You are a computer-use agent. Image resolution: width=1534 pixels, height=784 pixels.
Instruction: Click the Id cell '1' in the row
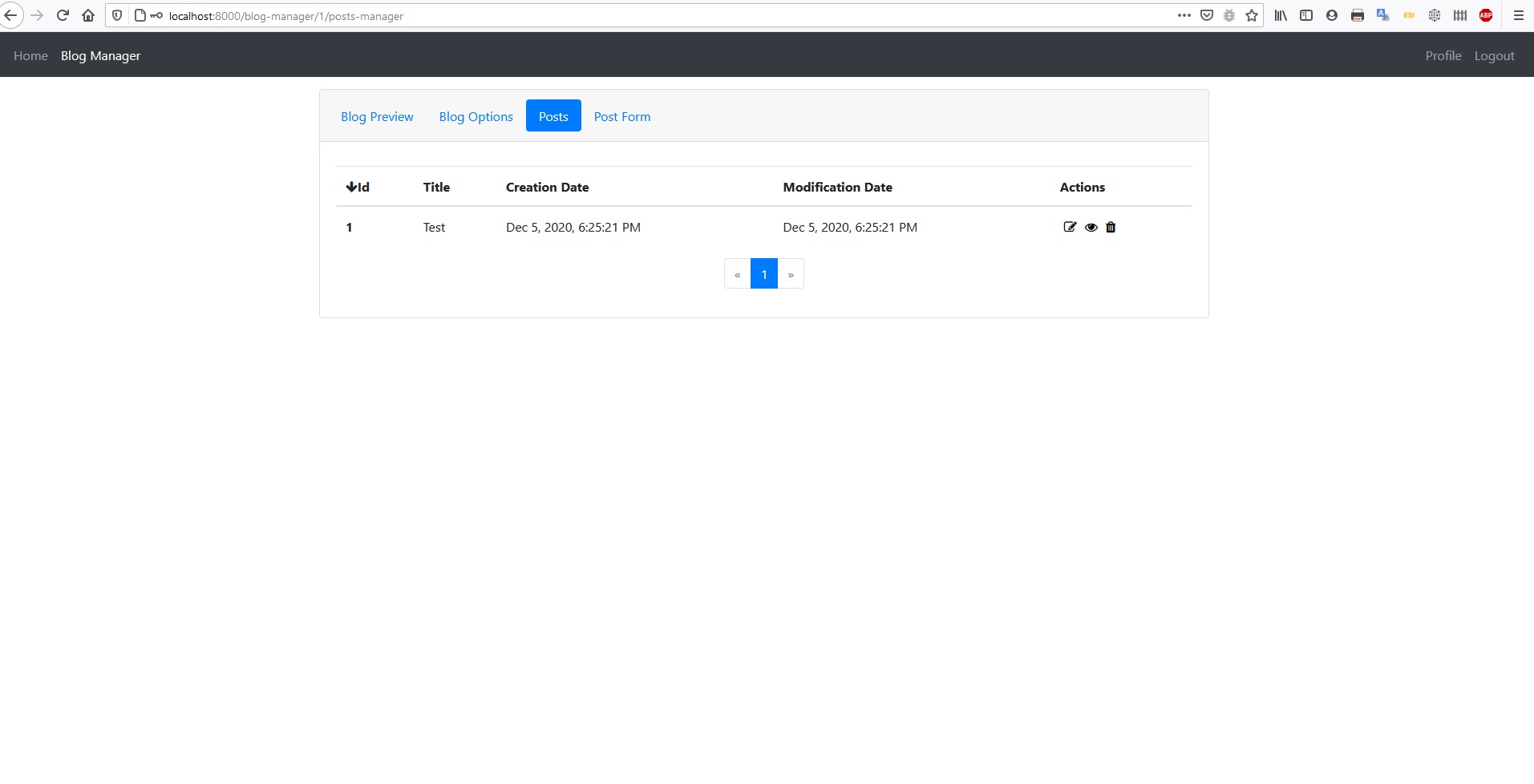coord(349,227)
